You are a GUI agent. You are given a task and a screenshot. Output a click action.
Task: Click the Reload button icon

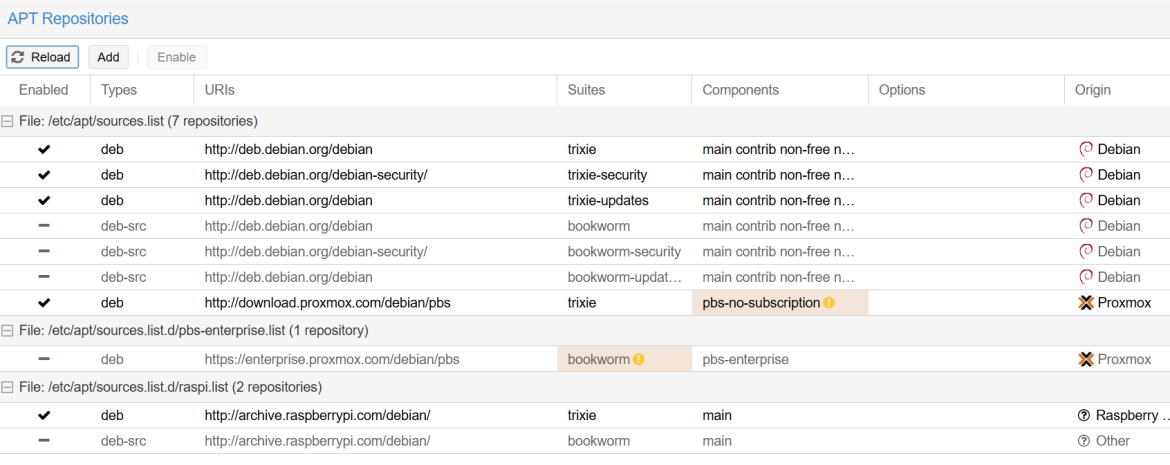pyautogui.click(x=19, y=57)
